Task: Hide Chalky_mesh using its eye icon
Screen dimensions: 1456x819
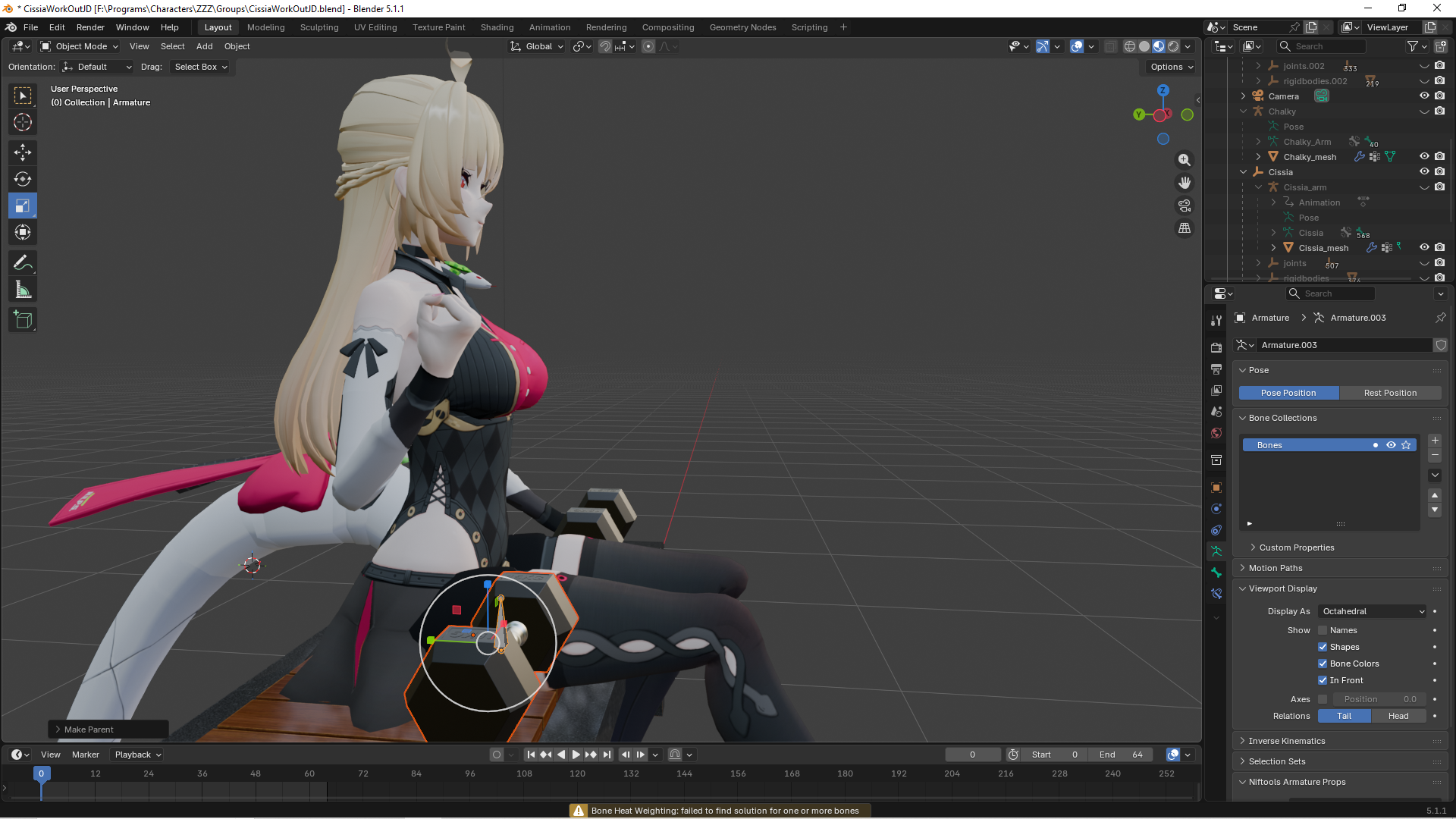Action: coord(1424,156)
